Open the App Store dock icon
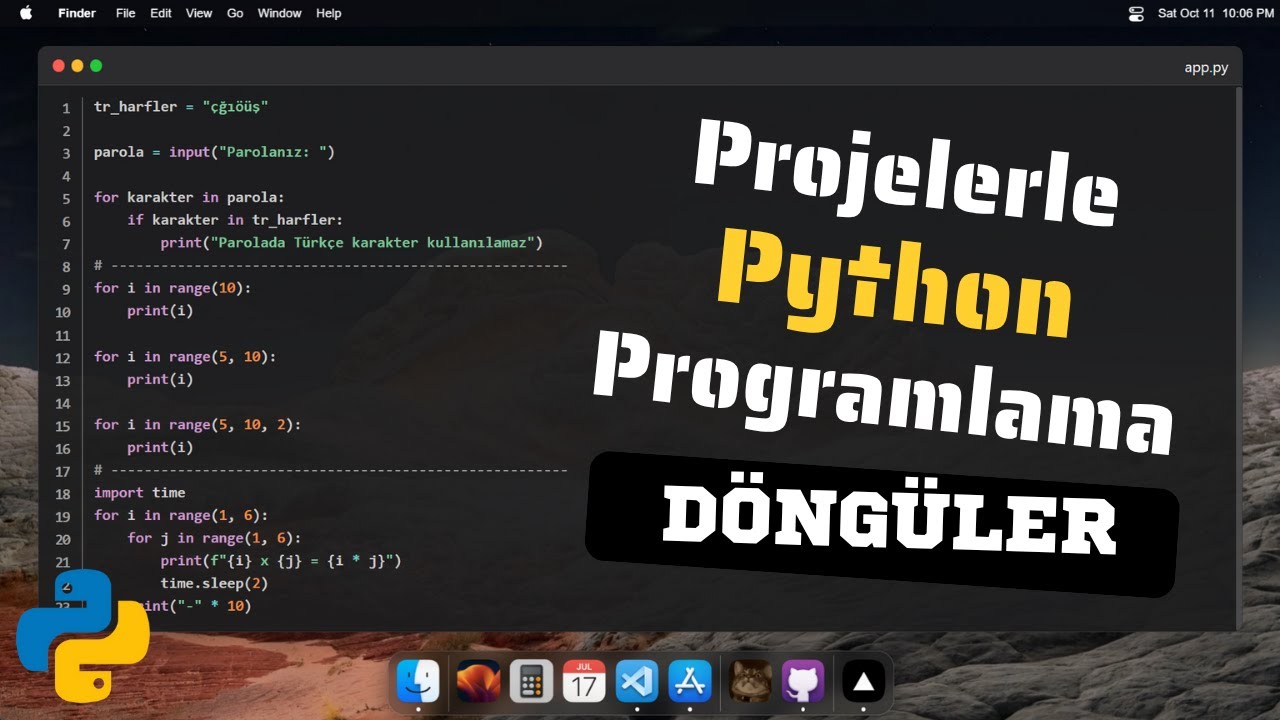The width and height of the screenshot is (1280, 720). tap(689, 681)
